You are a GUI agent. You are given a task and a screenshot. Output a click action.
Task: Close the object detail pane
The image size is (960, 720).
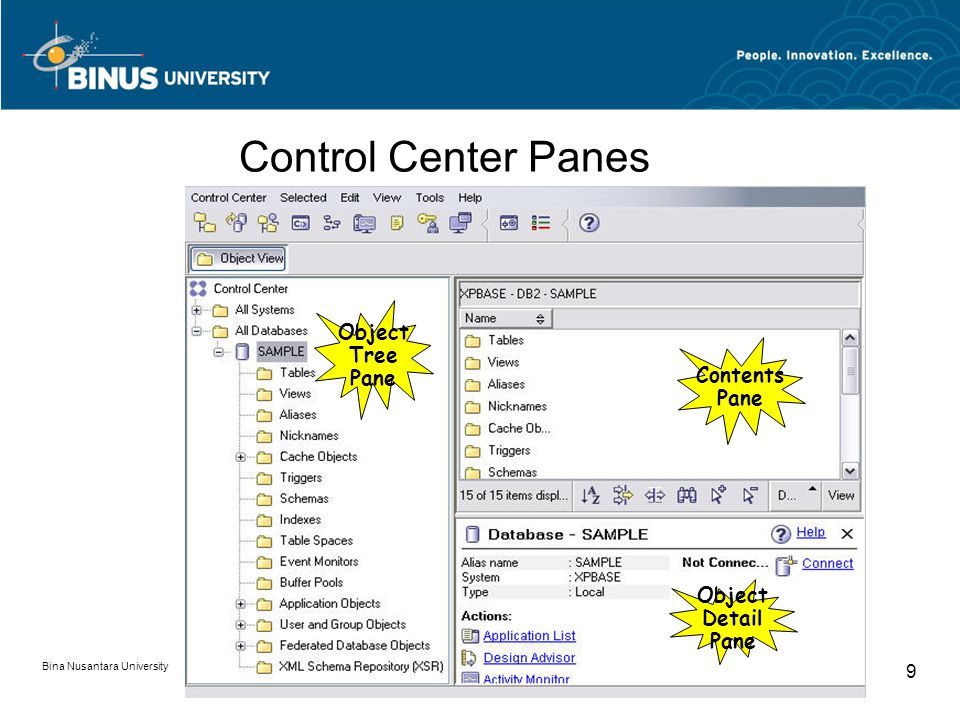(847, 534)
